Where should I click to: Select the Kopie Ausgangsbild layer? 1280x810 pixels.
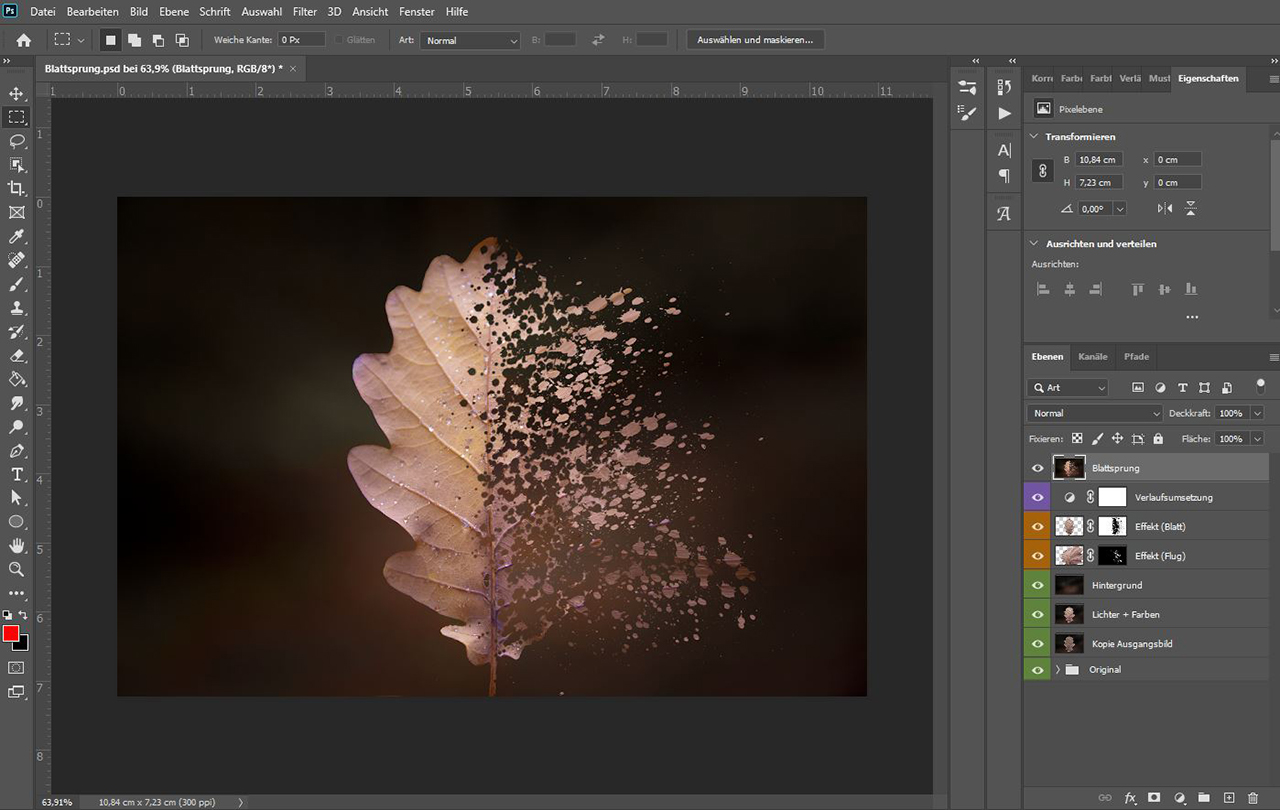pyautogui.click(x=1131, y=644)
